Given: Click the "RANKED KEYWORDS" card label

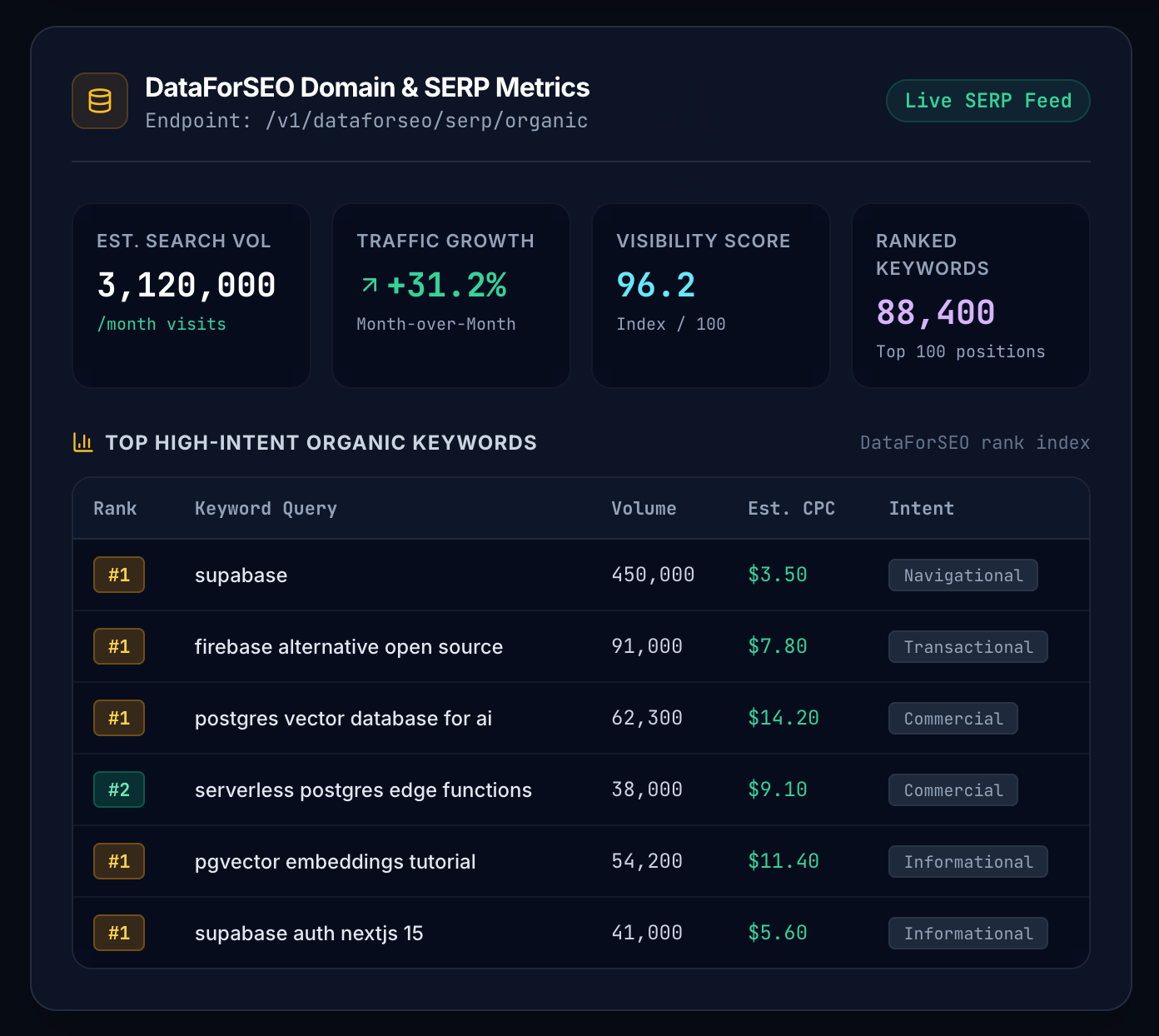Looking at the screenshot, I should [x=933, y=255].
